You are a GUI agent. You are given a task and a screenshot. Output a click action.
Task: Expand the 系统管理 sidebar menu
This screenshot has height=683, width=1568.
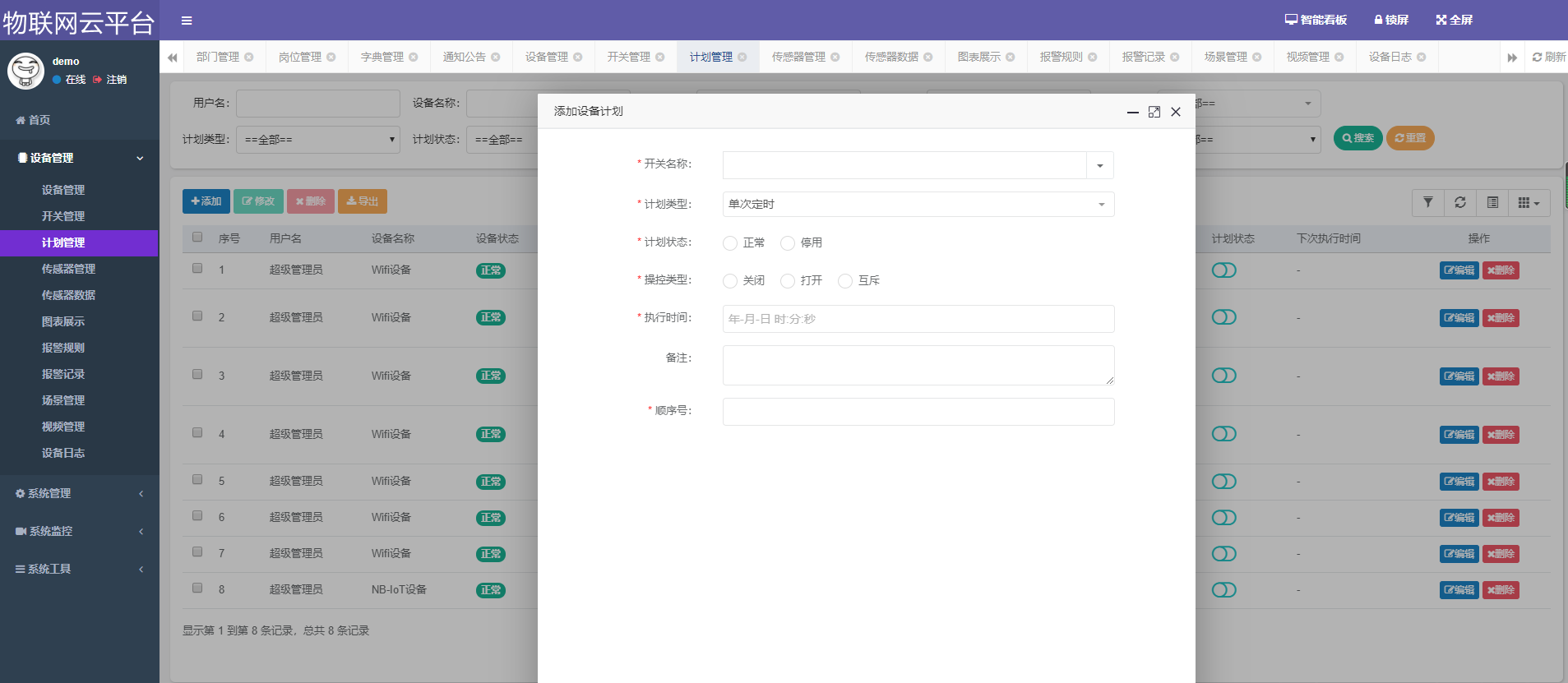[x=79, y=493]
